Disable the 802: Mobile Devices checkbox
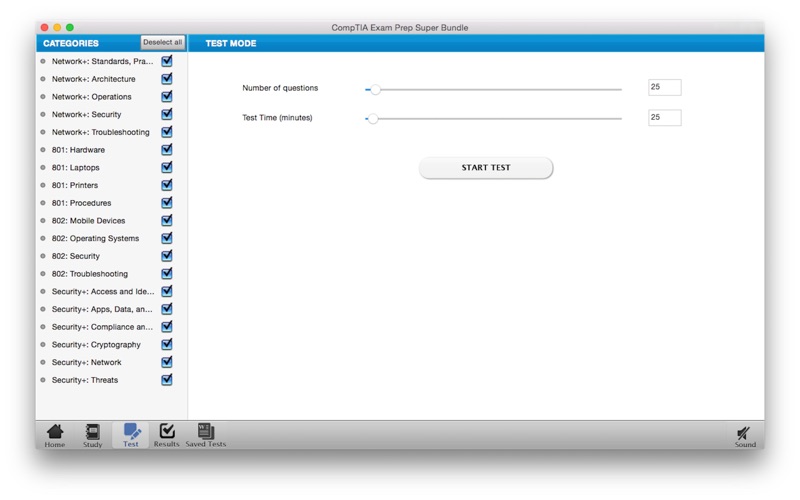 pyautogui.click(x=167, y=220)
